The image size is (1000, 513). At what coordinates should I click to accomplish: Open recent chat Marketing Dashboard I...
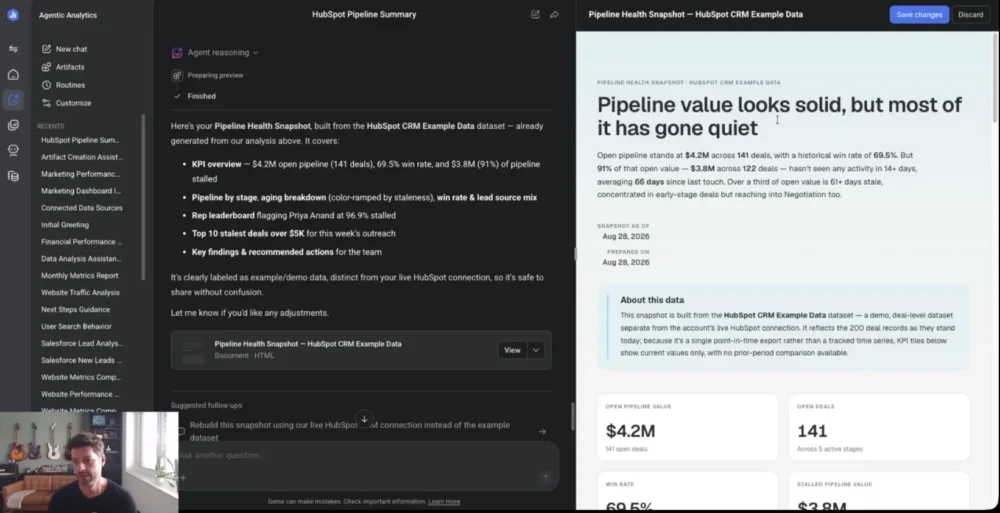pos(81,191)
